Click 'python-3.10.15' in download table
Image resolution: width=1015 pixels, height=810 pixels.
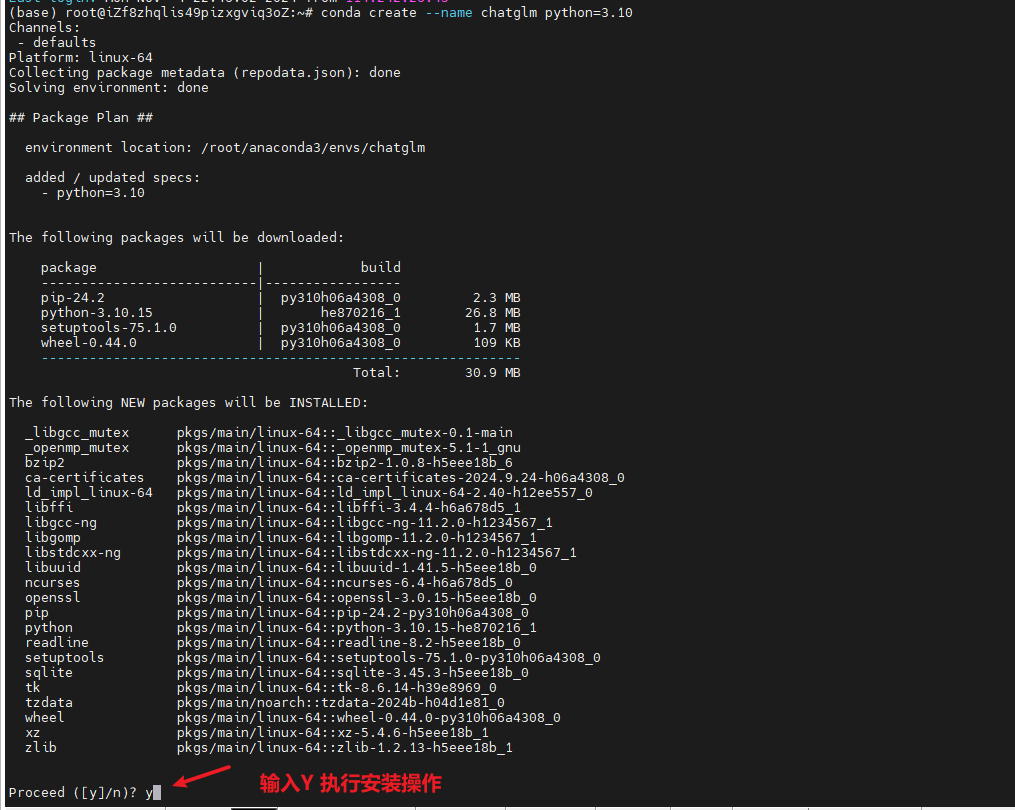click(96, 313)
